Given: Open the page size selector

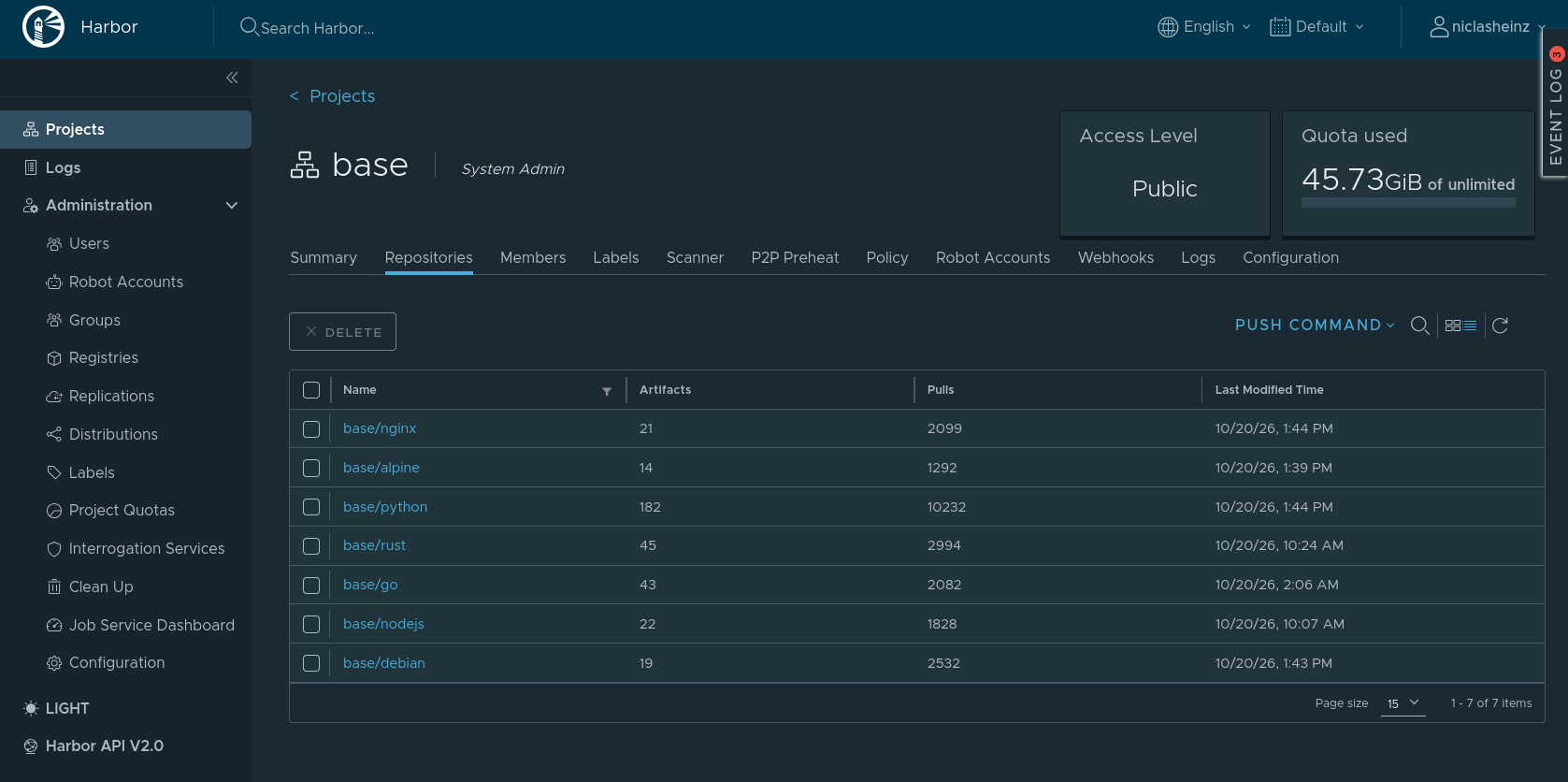Looking at the screenshot, I should (x=1403, y=703).
